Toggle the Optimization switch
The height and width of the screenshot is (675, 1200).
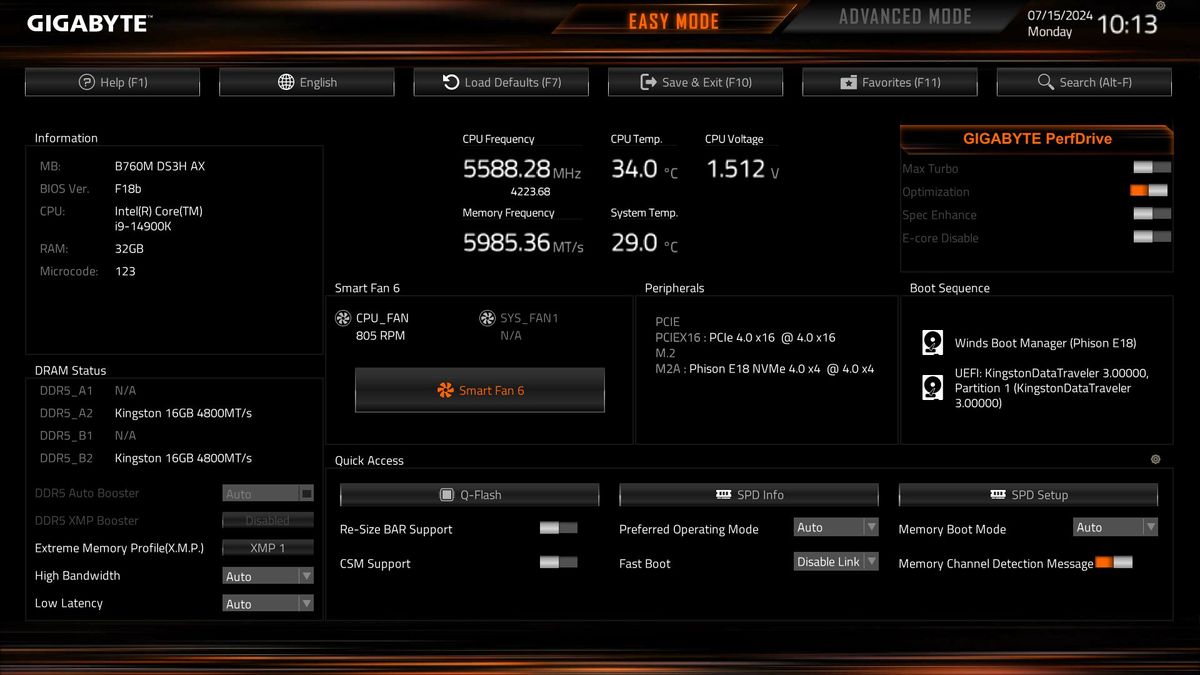point(1150,190)
